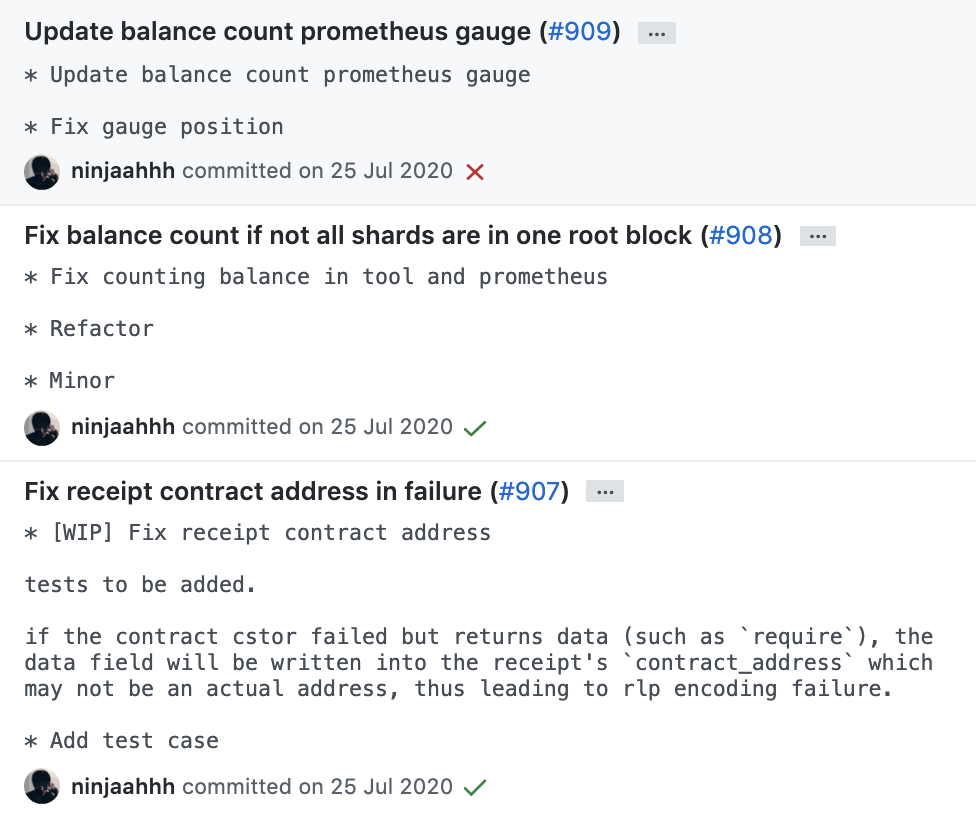
Task: Collapse the #909 commit description ellipsis
Action: [657, 34]
